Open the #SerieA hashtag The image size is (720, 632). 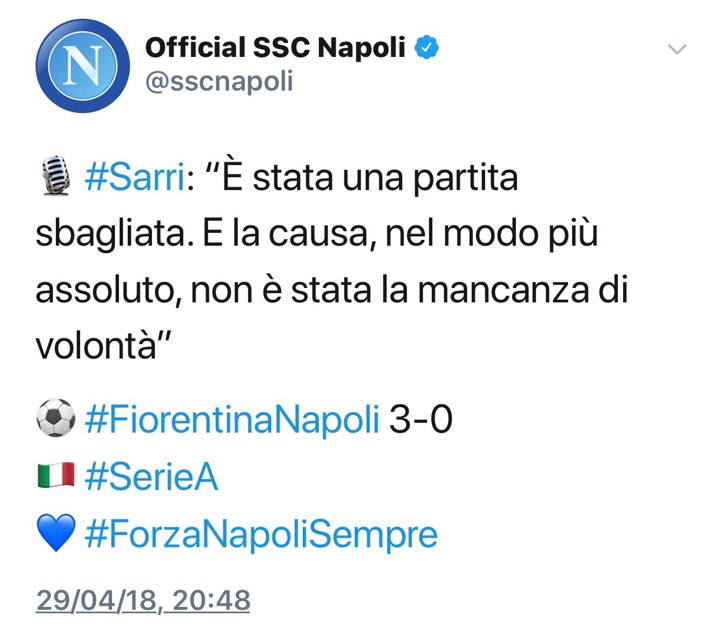pyautogui.click(x=152, y=478)
